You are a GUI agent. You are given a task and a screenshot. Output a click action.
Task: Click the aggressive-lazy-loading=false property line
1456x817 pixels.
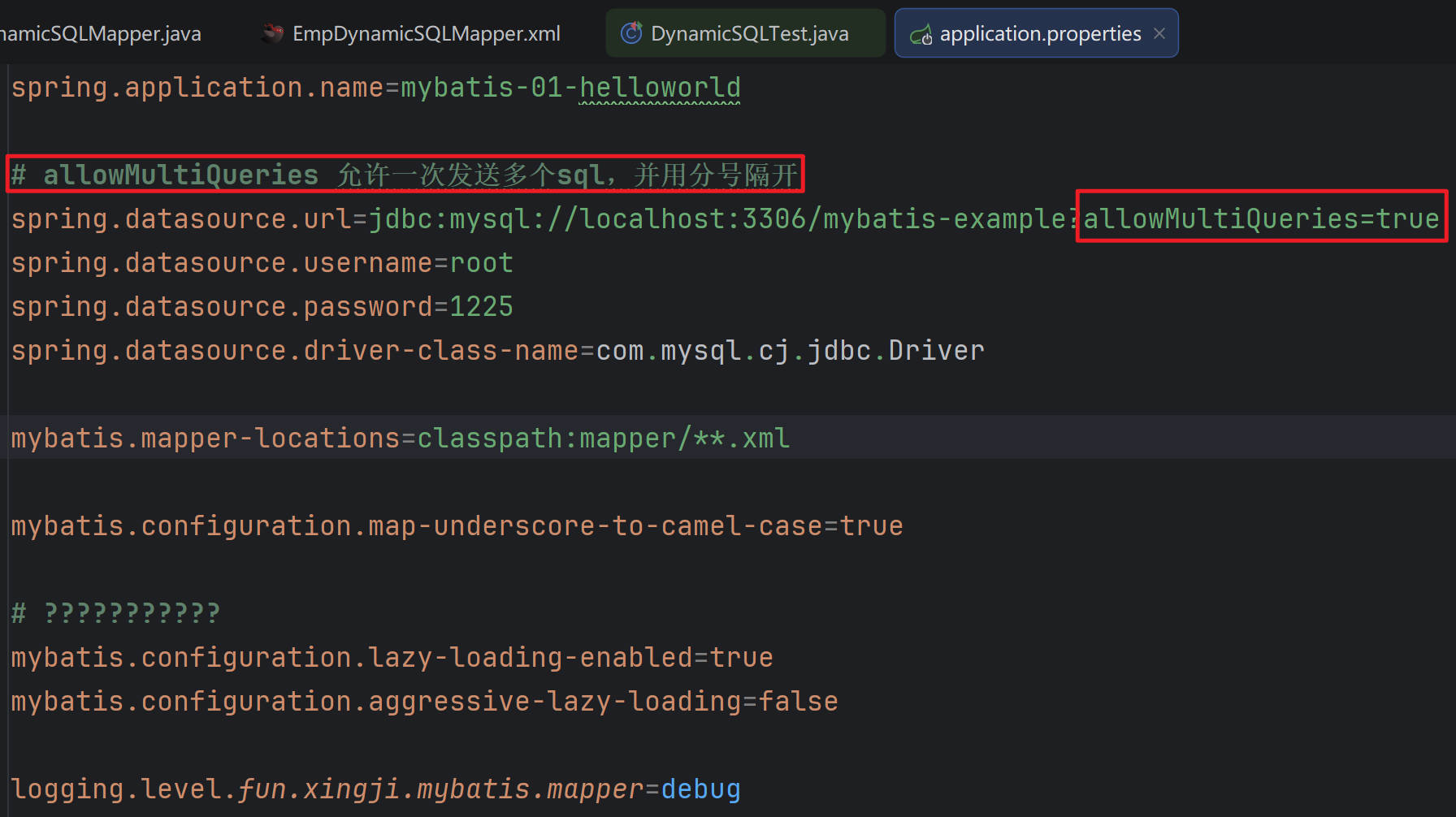pyautogui.click(x=423, y=700)
